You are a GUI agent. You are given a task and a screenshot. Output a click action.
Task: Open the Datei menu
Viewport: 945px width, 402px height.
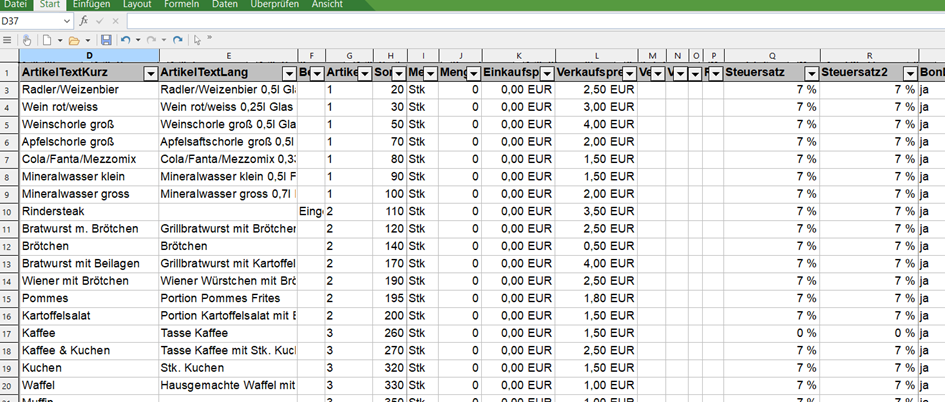(x=17, y=5)
